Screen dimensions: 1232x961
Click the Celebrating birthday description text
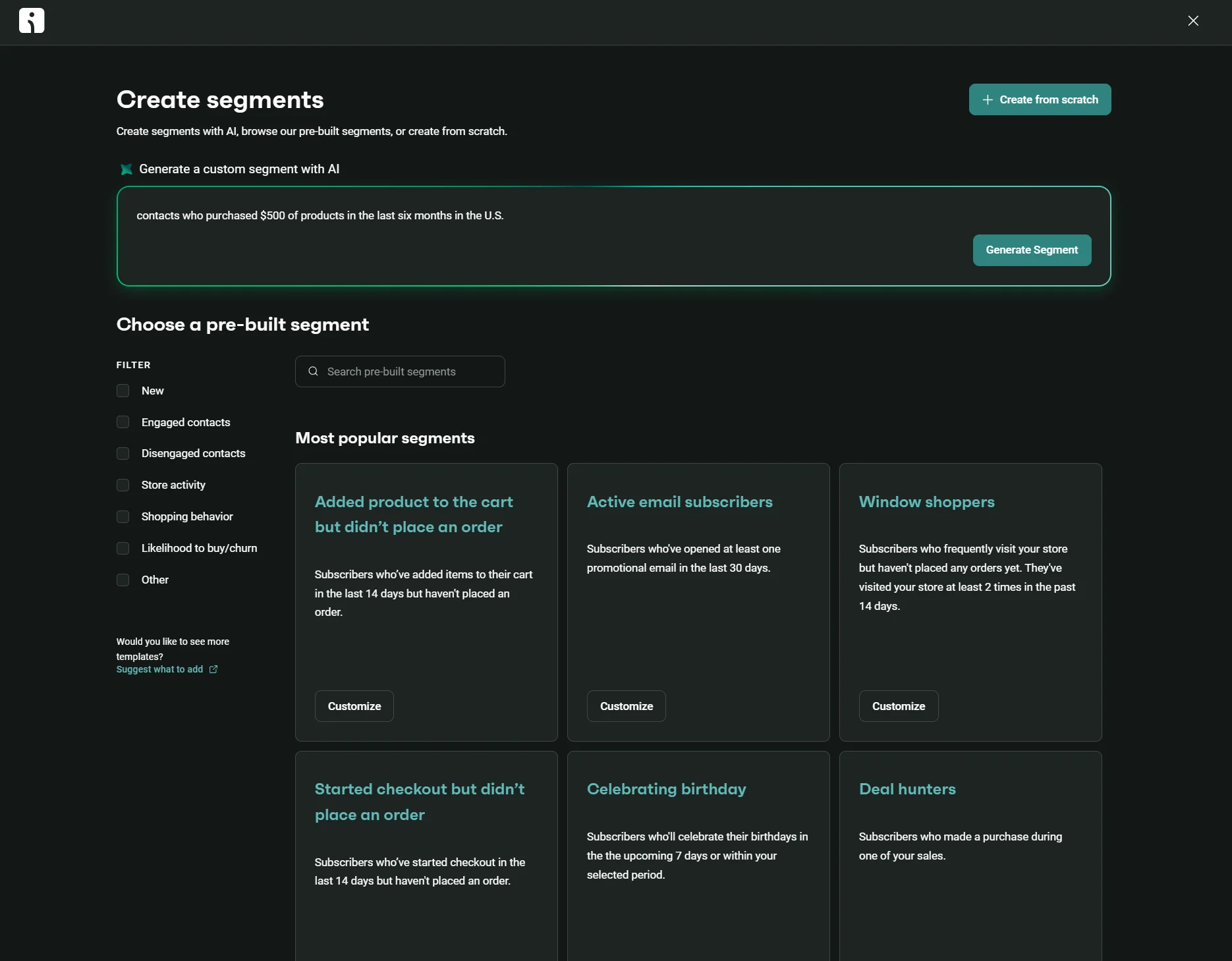698,856
